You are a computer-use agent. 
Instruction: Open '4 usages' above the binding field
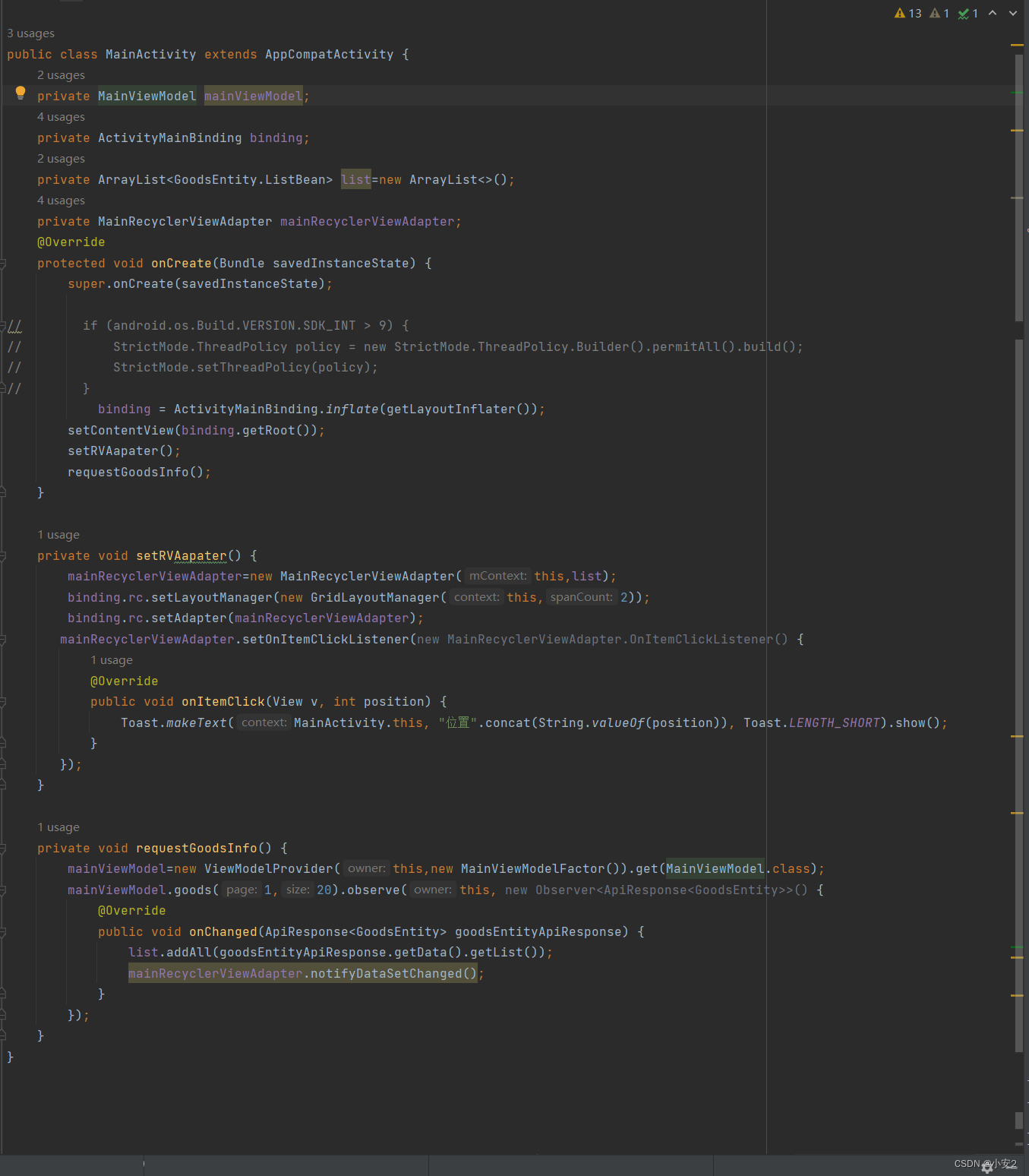[61, 116]
